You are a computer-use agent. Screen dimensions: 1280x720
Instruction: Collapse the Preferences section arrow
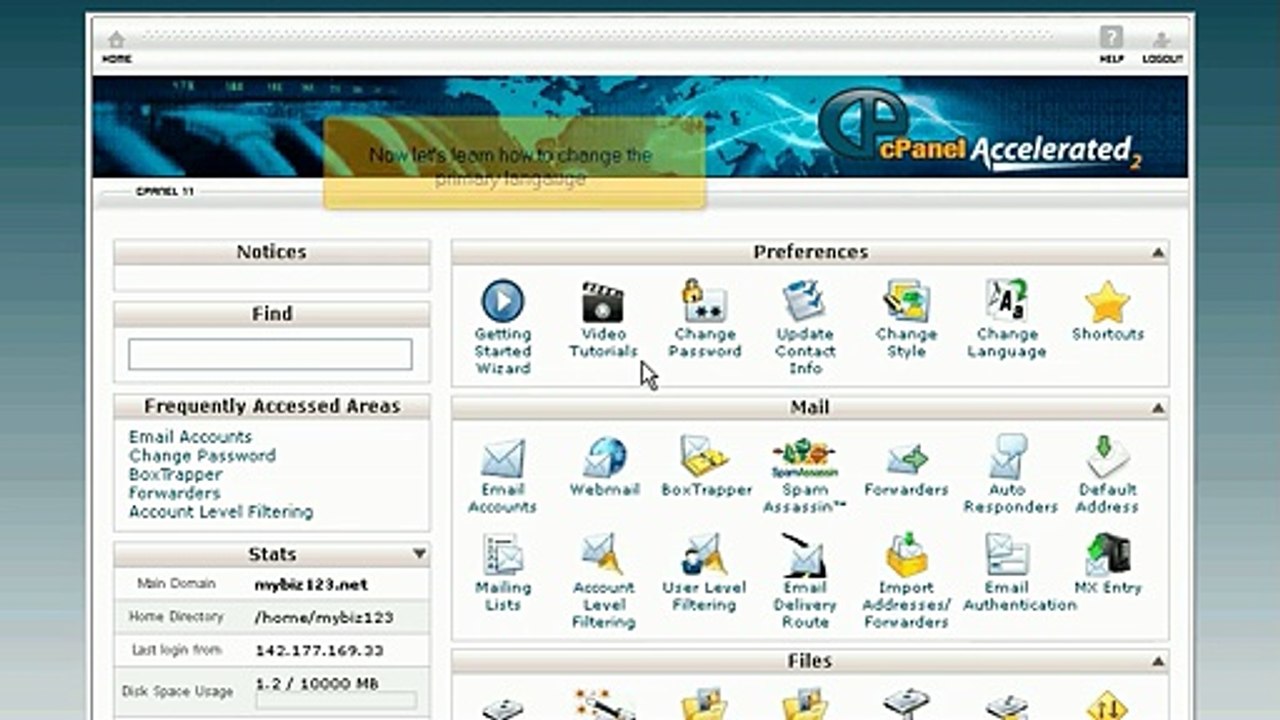point(1157,253)
